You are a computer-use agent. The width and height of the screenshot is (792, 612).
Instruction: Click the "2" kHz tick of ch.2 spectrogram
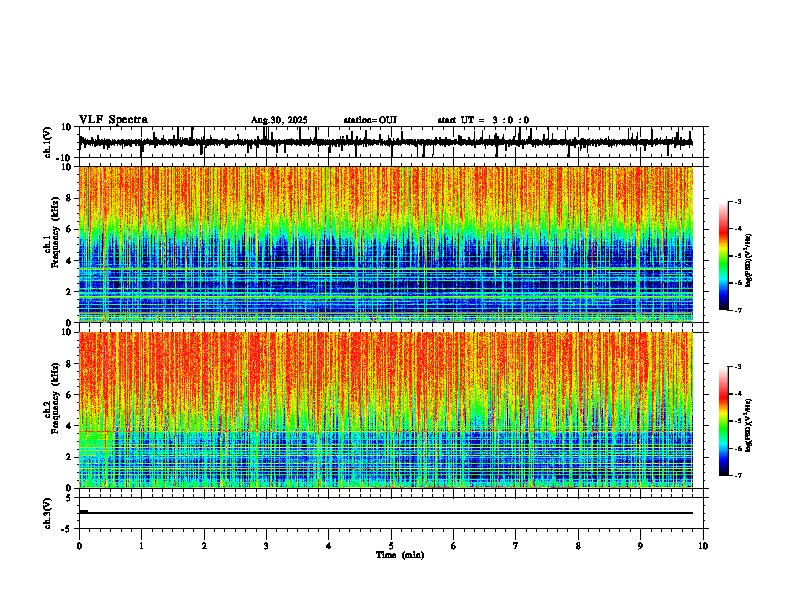tap(69, 457)
